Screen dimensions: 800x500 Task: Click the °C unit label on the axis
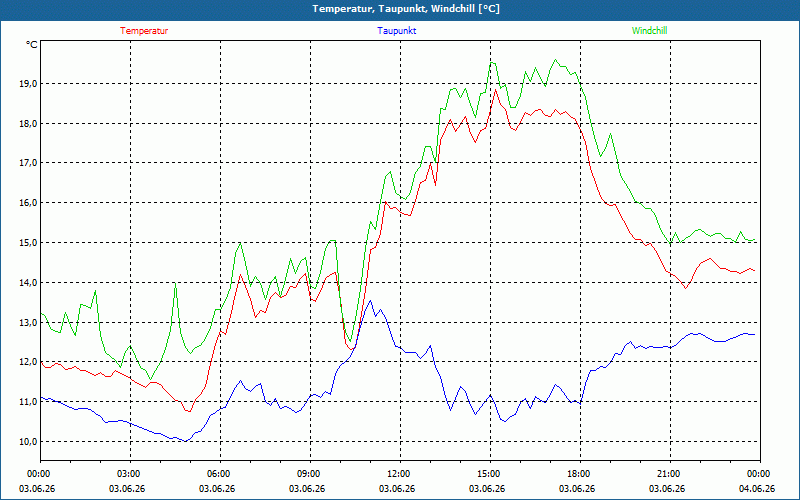(32, 45)
